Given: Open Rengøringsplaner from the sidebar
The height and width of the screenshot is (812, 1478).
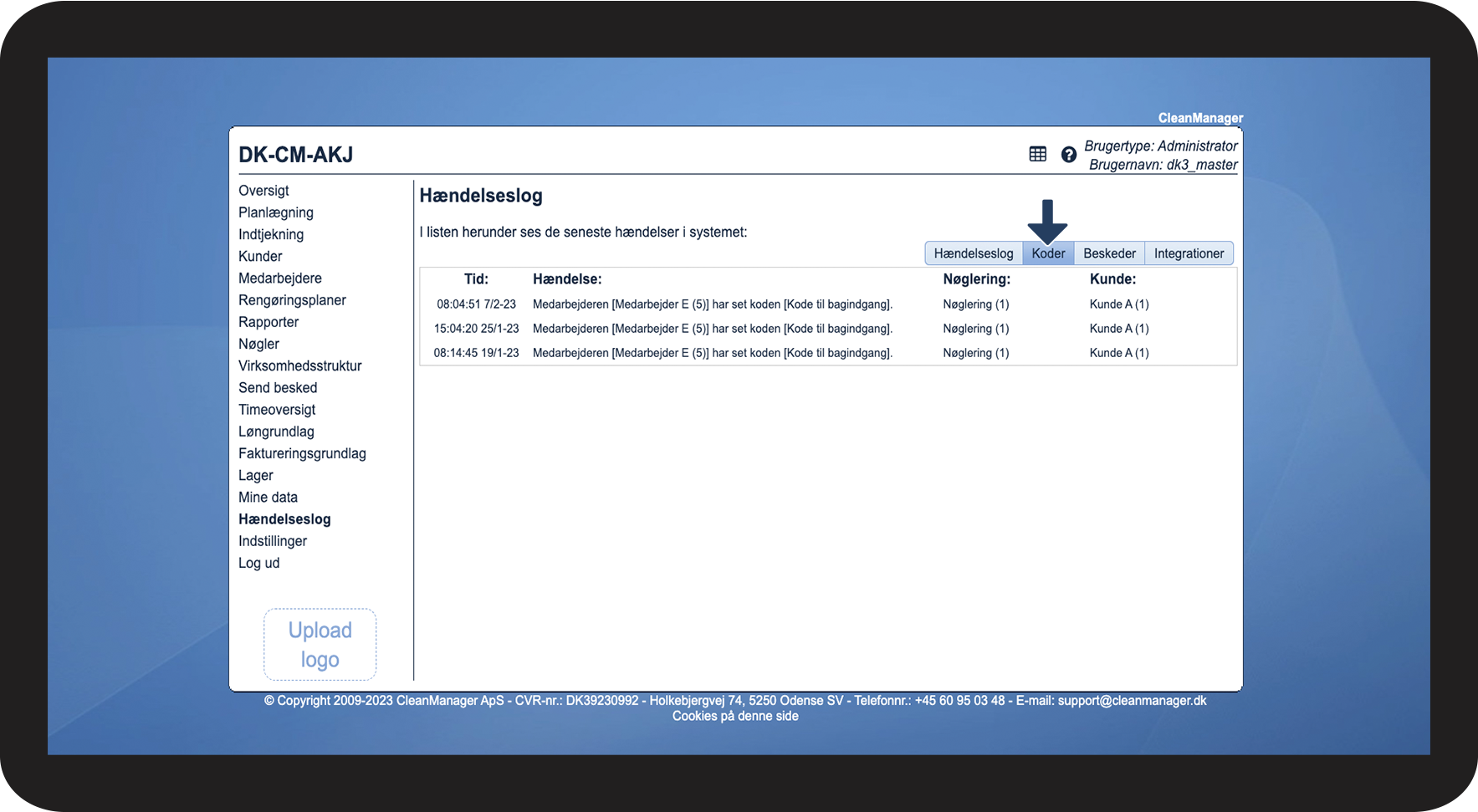Looking at the screenshot, I should [x=292, y=300].
